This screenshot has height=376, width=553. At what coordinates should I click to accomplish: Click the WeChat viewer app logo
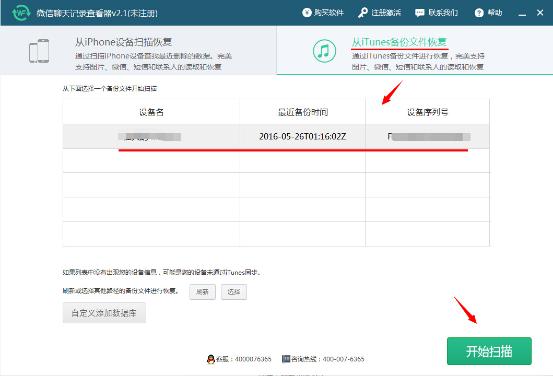[21, 13]
